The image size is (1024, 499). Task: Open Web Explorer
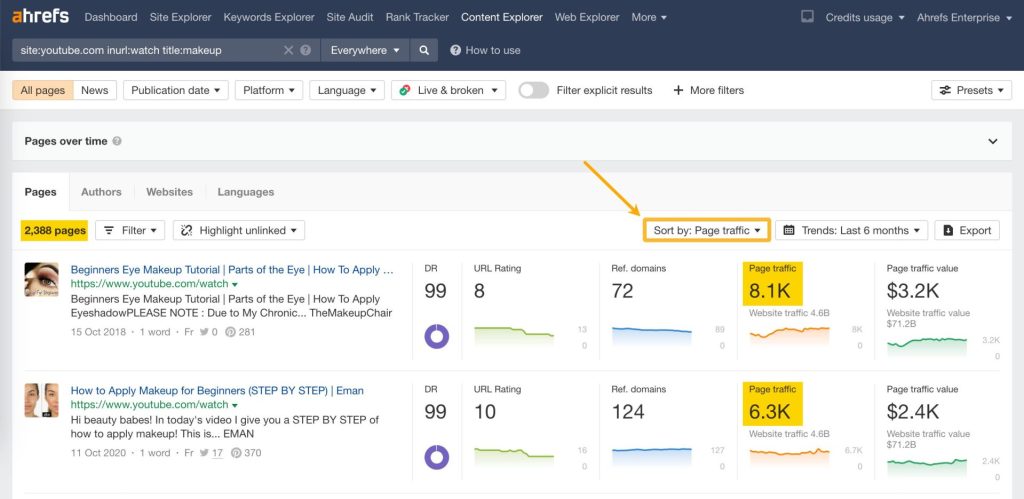click(587, 17)
